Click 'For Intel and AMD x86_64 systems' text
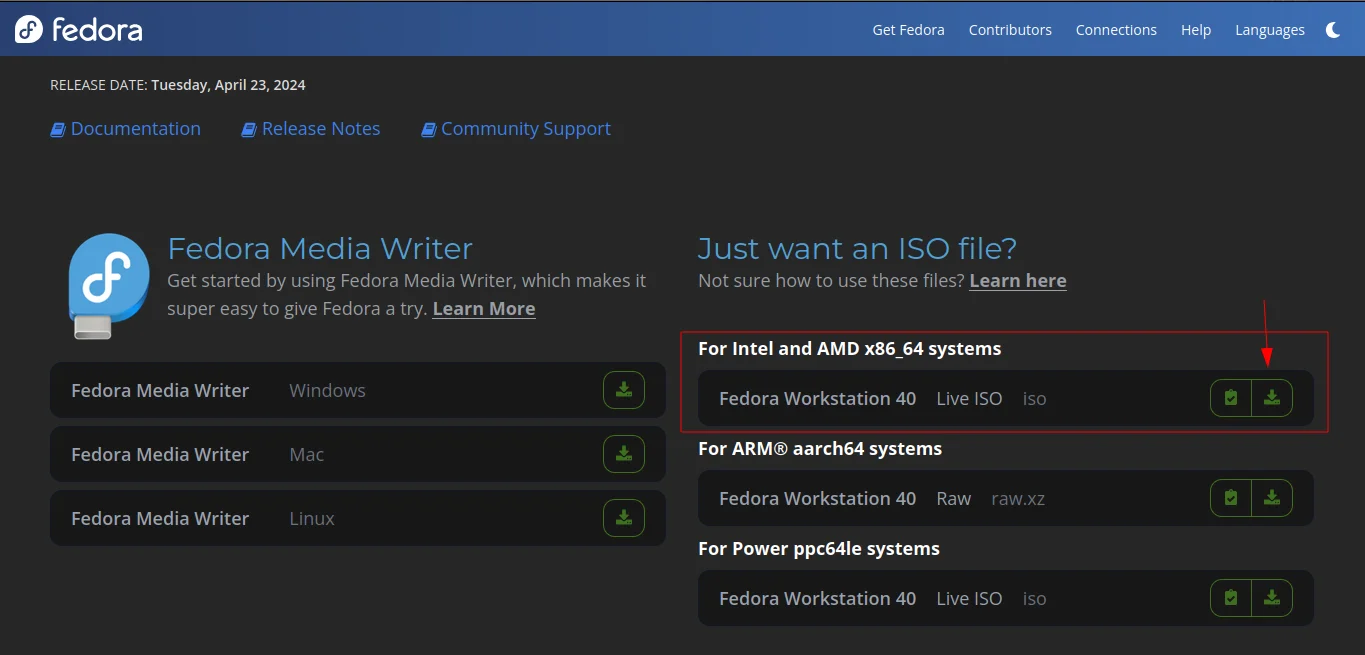This screenshot has width=1365, height=655. [850, 349]
